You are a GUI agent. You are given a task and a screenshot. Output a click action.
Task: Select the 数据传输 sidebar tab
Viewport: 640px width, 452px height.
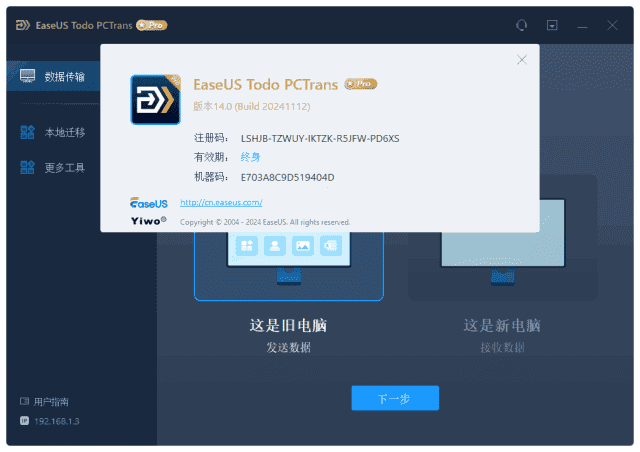coord(65,76)
